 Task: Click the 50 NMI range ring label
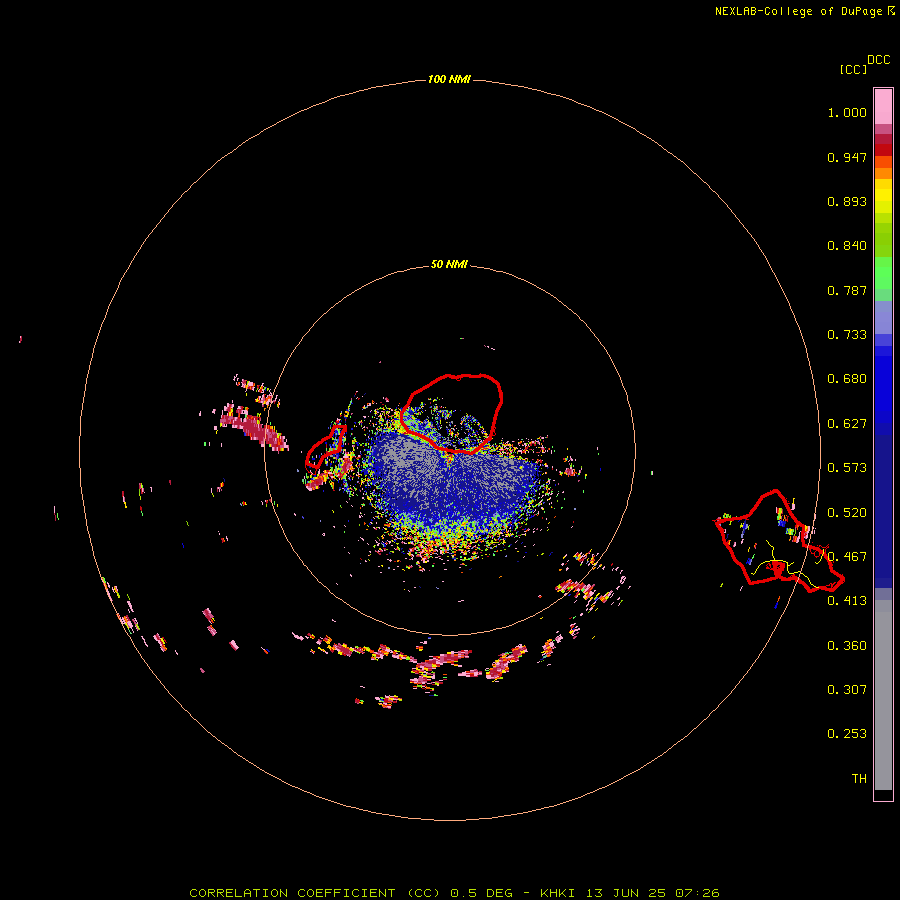[x=449, y=265]
